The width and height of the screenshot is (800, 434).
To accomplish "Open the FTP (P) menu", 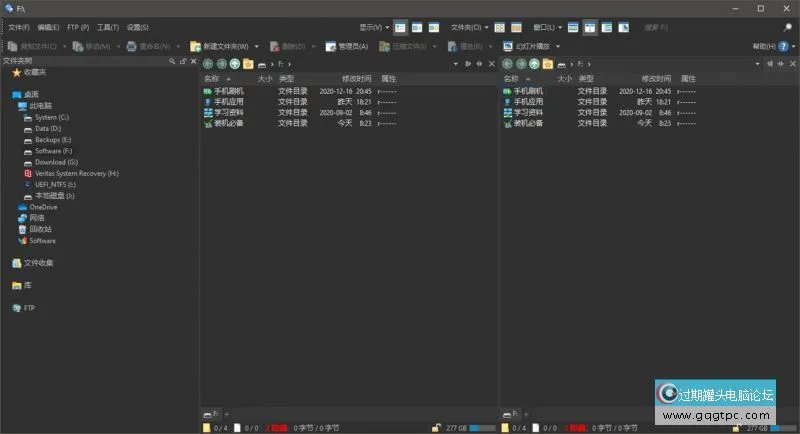I will pos(78,27).
